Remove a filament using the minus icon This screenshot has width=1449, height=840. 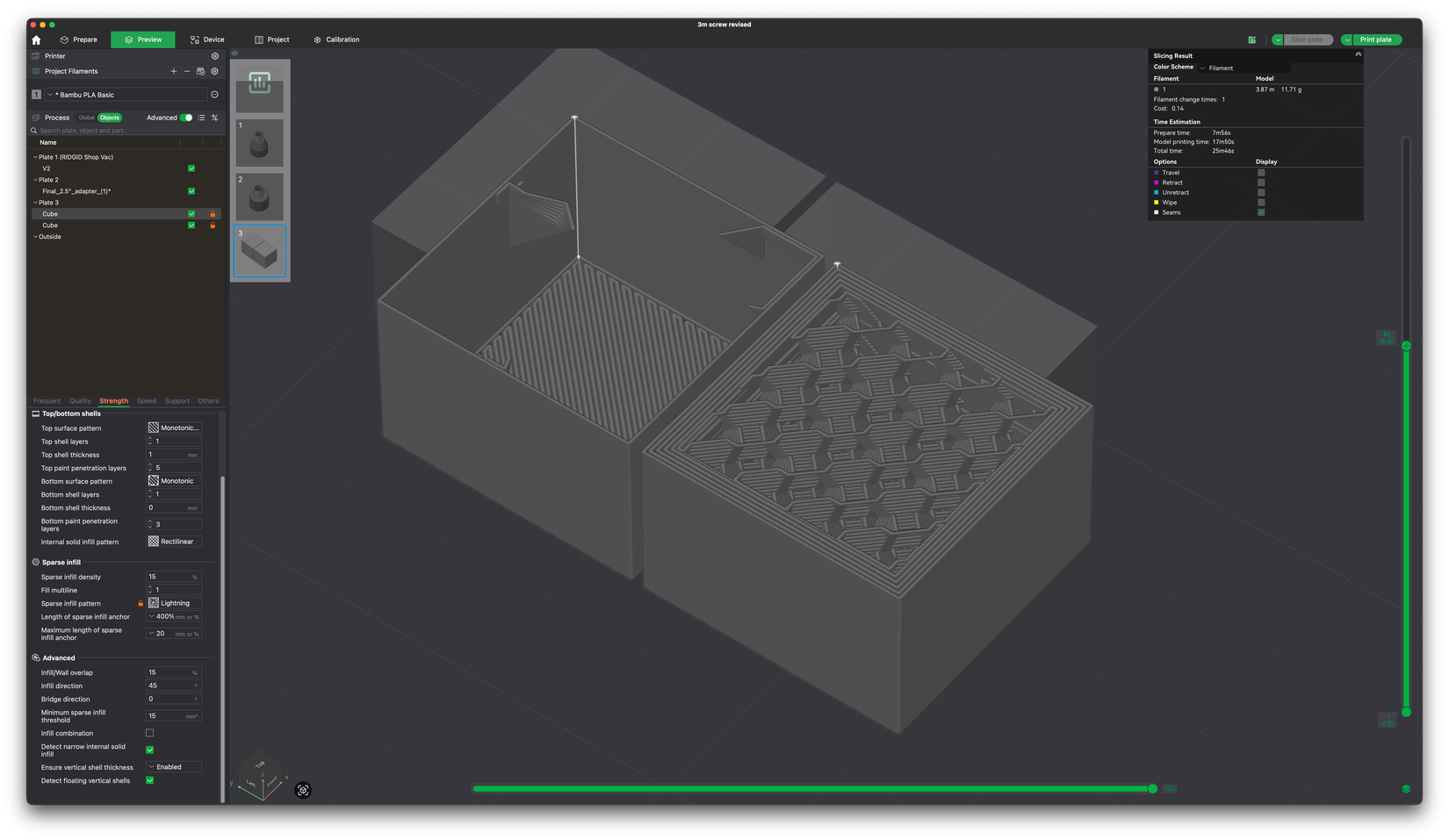coord(187,71)
